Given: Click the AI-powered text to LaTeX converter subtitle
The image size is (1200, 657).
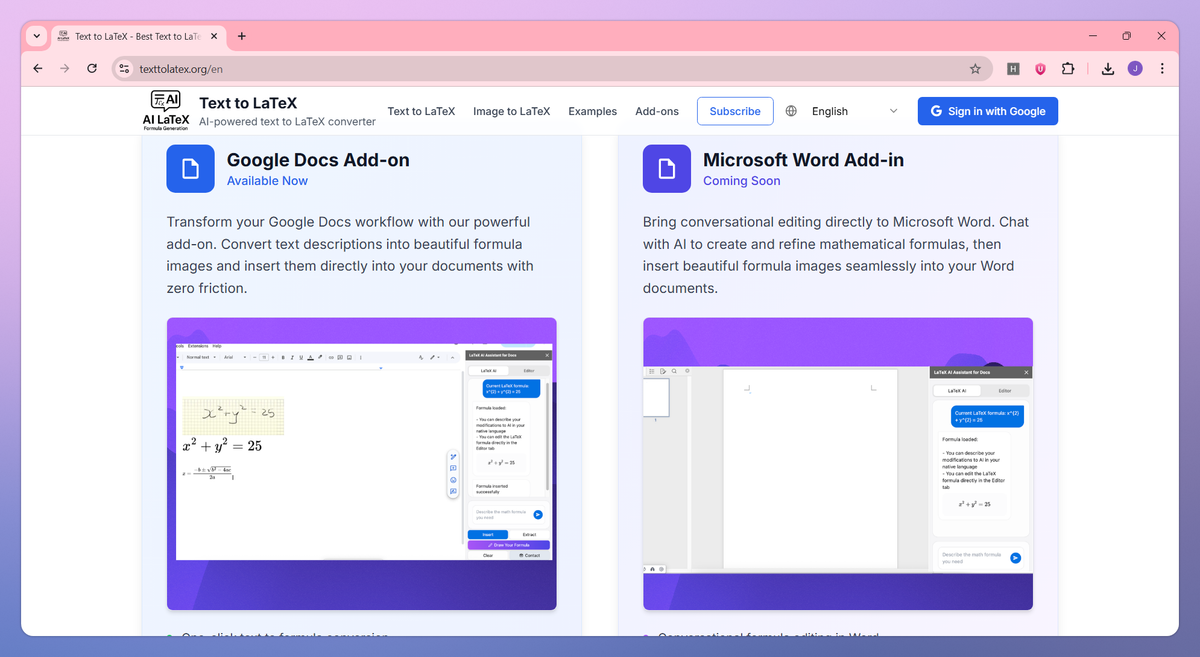Looking at the screenshot, I should pos(287,122).
